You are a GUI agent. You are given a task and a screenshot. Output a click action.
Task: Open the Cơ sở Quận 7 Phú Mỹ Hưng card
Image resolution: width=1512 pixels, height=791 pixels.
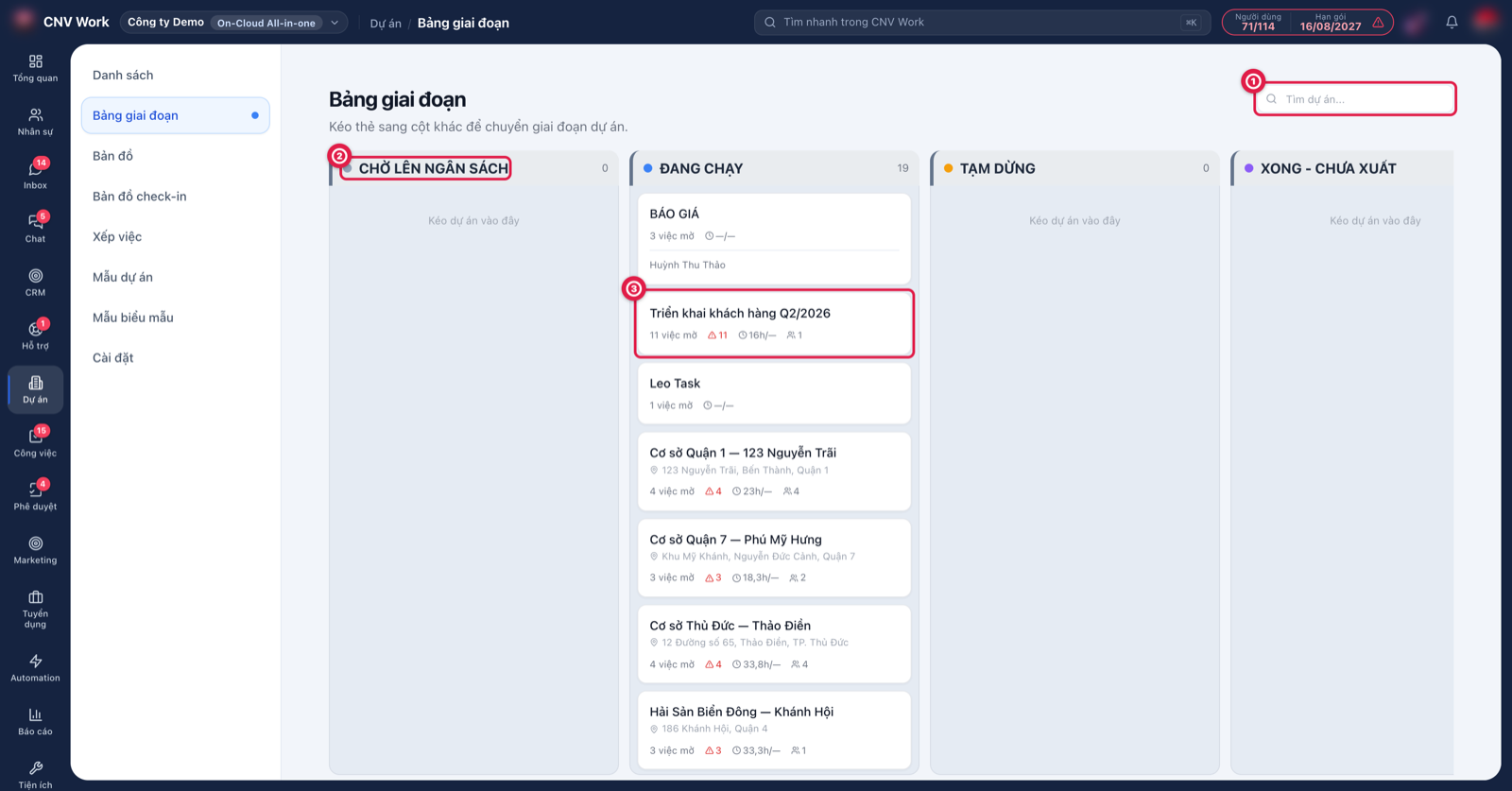pyautogui.click(x=774, y=558)
